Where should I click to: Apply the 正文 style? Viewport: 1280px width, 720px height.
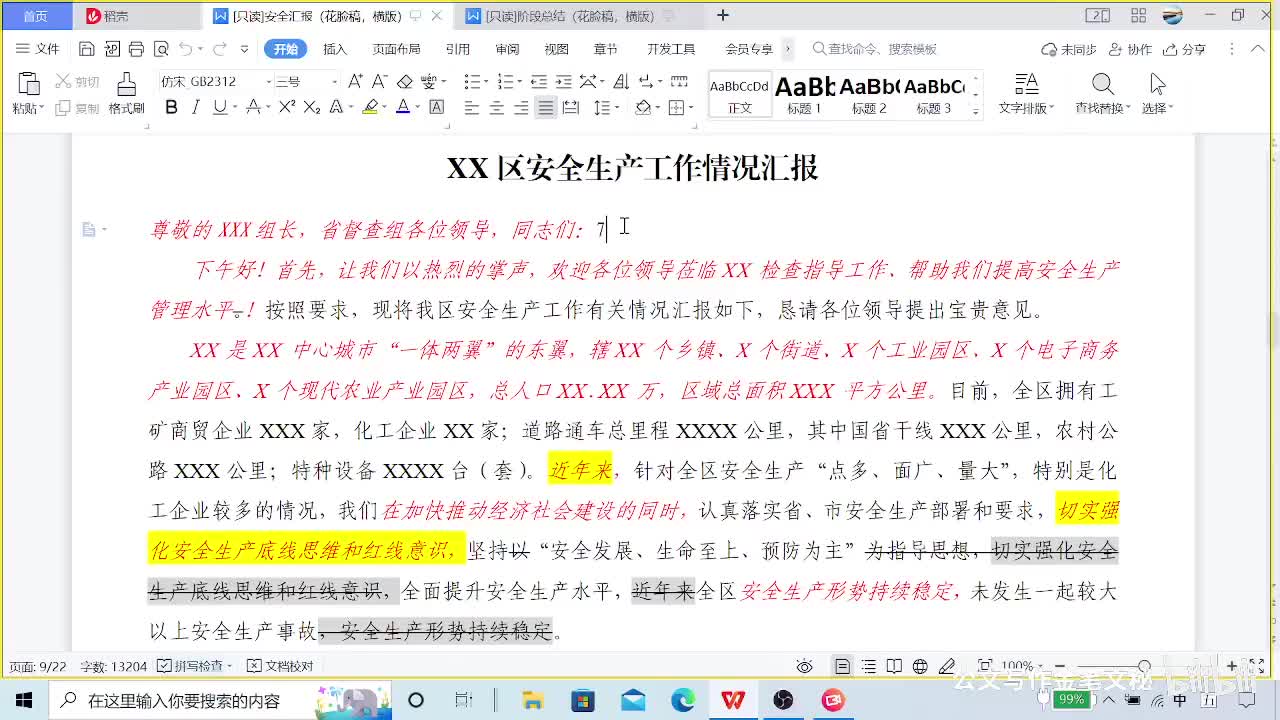pos(740,96)
